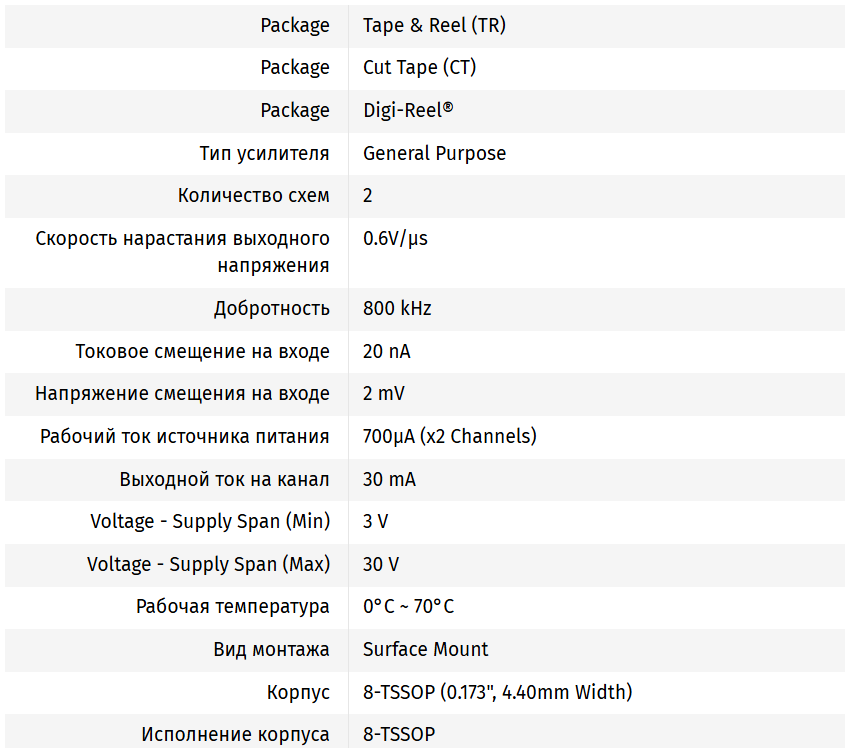Viewport: 845px width, 748px height.
Task: Select the 0.6V/µs slew rate value
Action: pos(395,239)
